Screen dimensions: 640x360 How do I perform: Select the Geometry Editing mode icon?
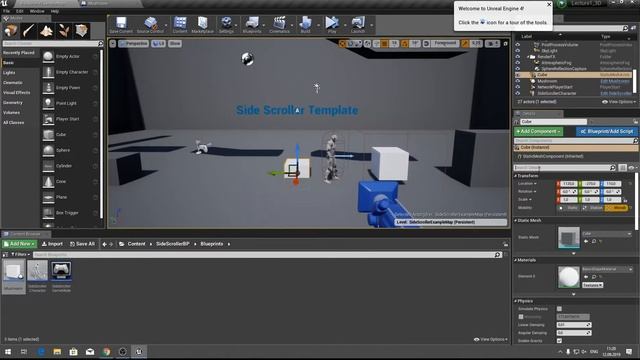pos(82,31)
